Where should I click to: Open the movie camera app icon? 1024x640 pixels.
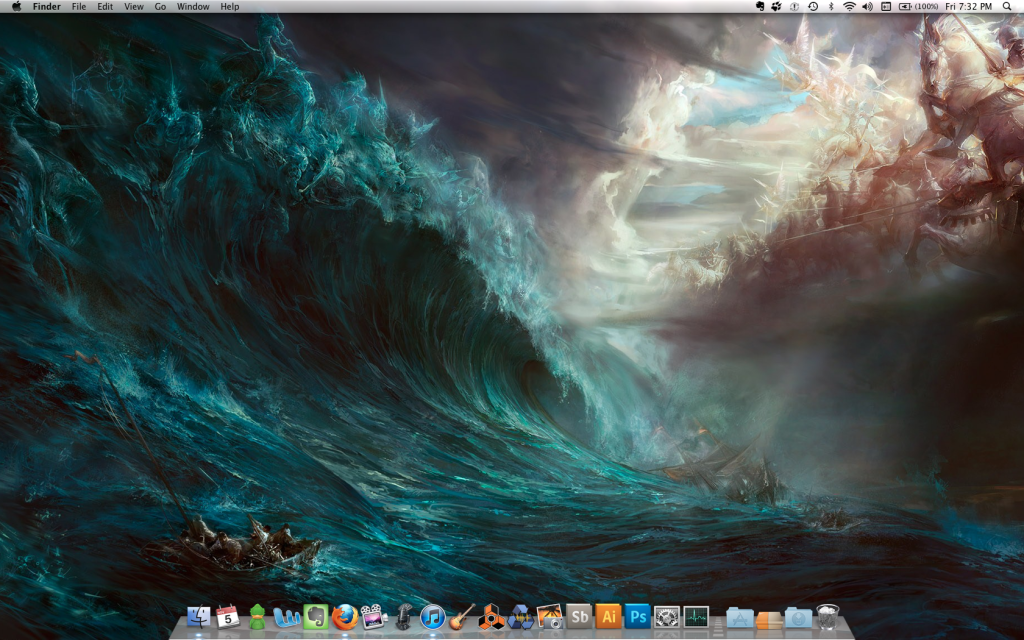(374, 616)
